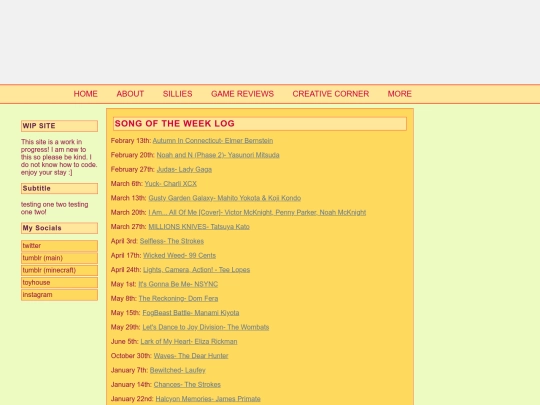The image size is (540, 405).
Task: Open Wicked Weed- 99 Cents link
Action: point(179,256)
